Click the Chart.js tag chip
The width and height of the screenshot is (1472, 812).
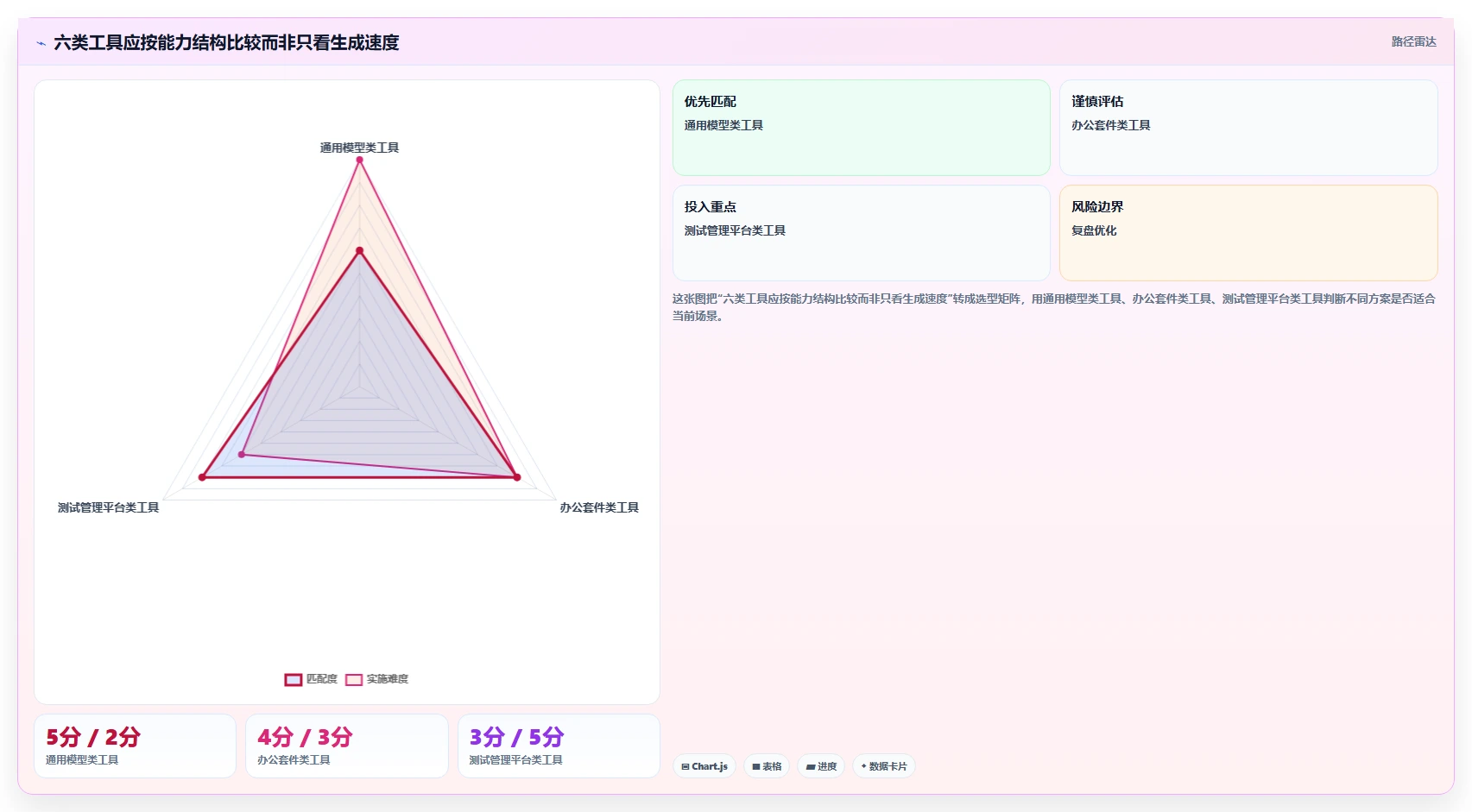click(x=704, y=766)
